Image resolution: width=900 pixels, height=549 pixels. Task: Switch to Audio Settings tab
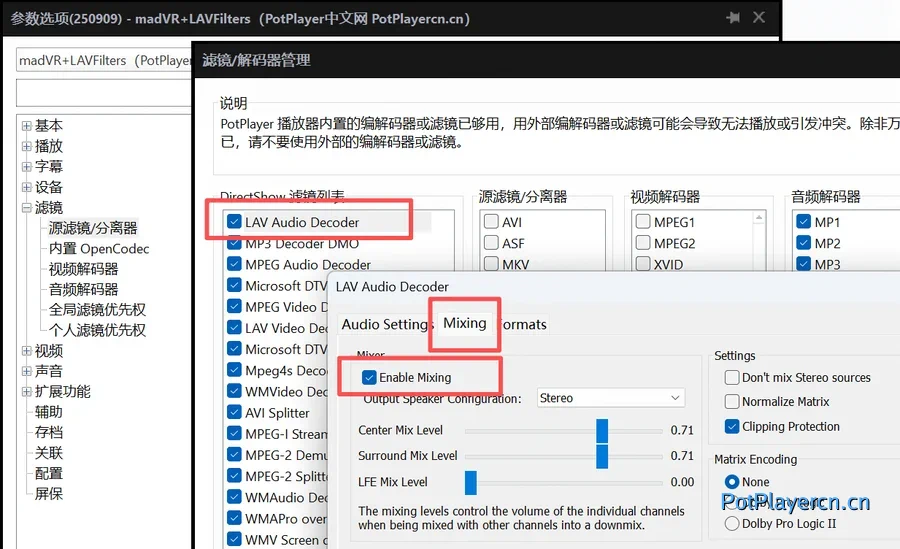[x=387, y=324]
